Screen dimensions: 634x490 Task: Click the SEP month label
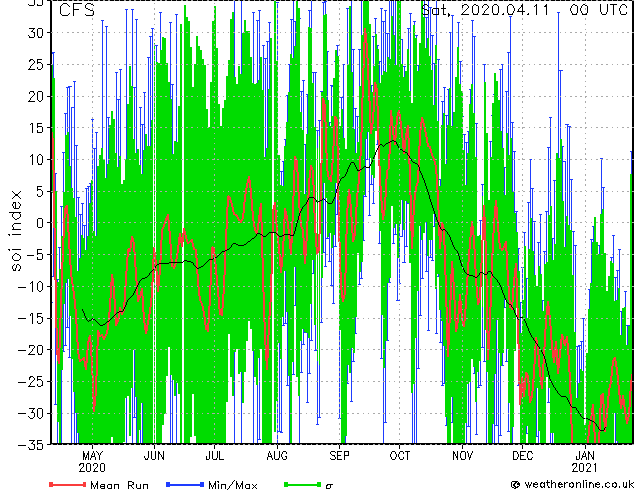339,456
